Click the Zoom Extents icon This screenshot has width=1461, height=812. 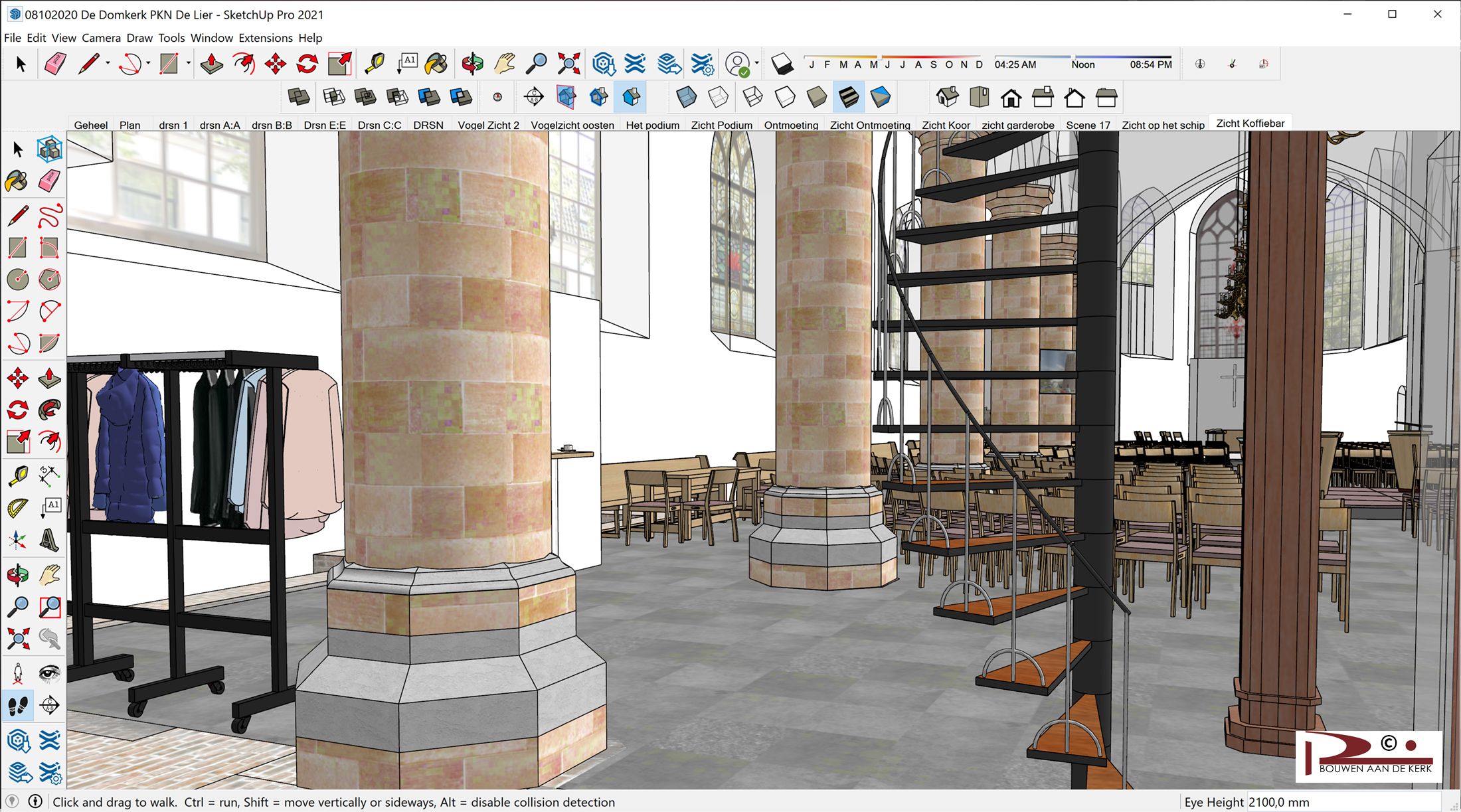click(x=568, y=64)
